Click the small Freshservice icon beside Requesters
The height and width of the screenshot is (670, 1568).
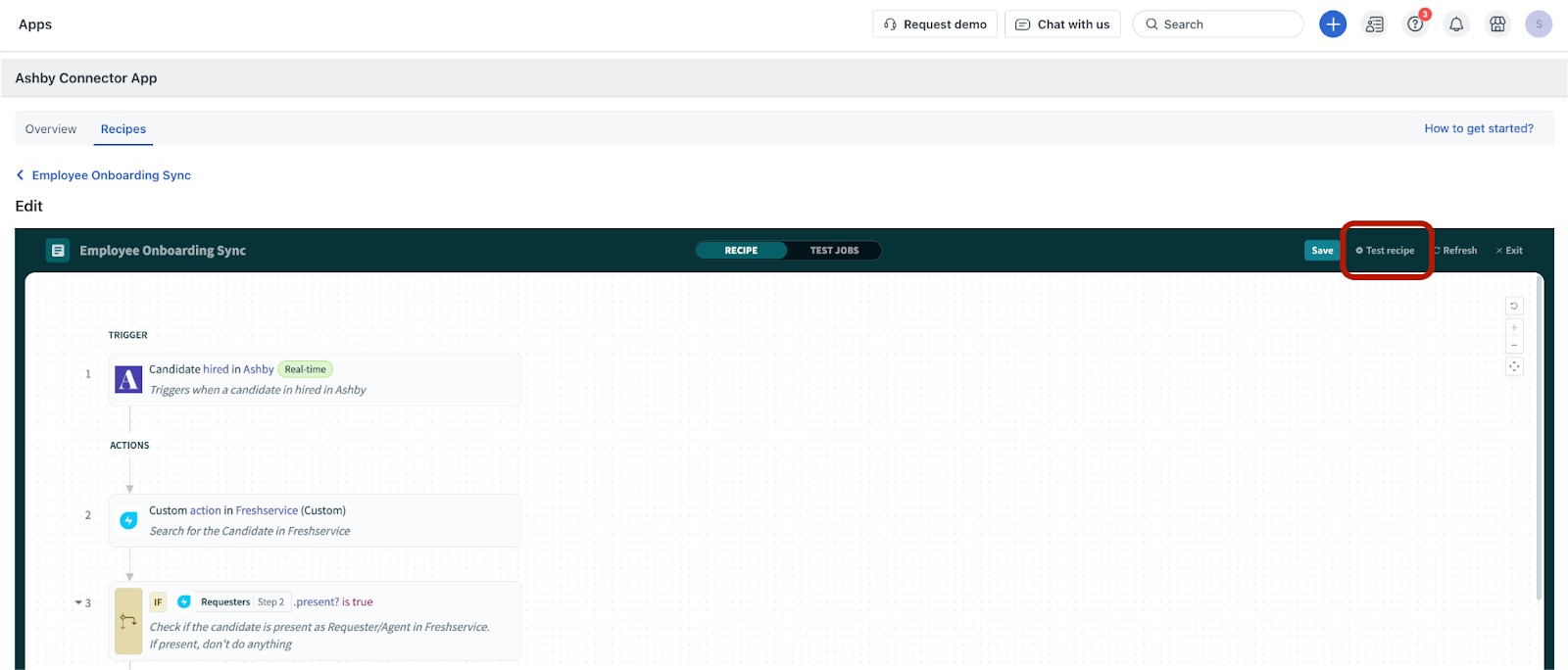[183, 602]
